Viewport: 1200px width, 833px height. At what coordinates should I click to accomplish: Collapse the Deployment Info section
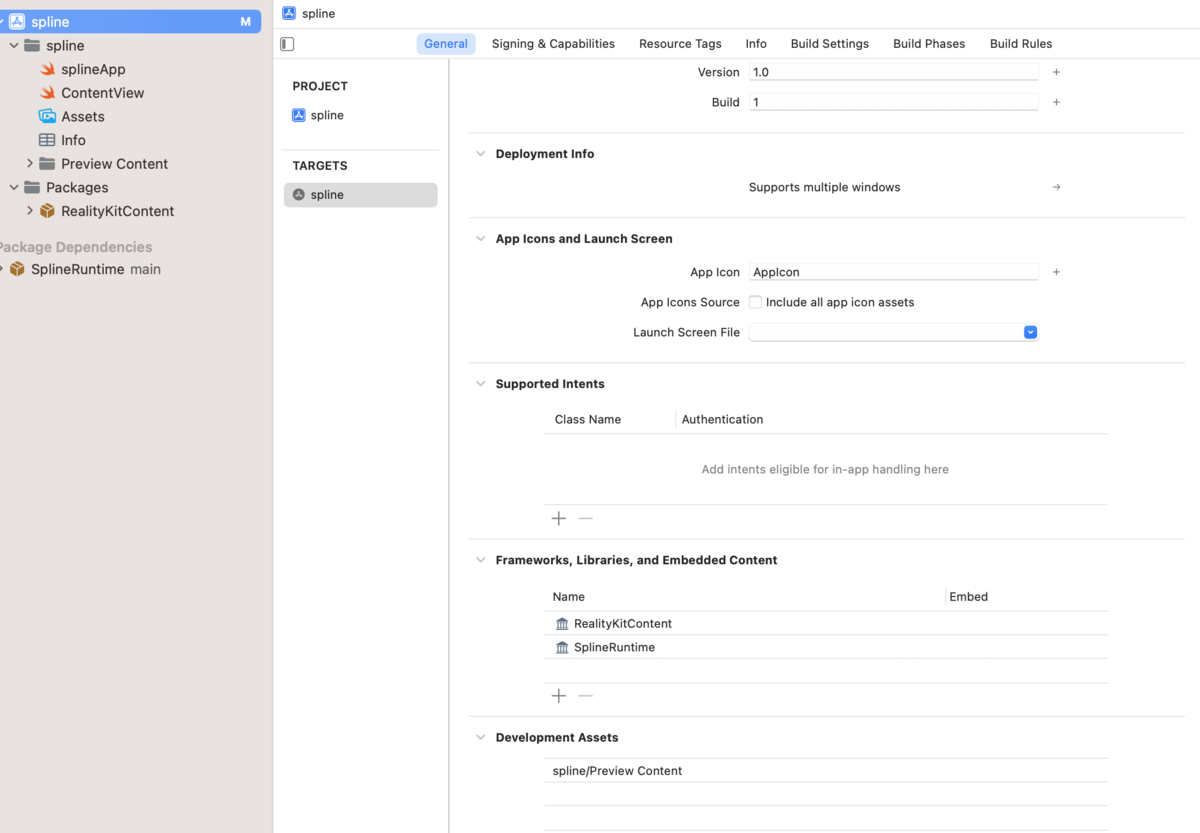480,154
